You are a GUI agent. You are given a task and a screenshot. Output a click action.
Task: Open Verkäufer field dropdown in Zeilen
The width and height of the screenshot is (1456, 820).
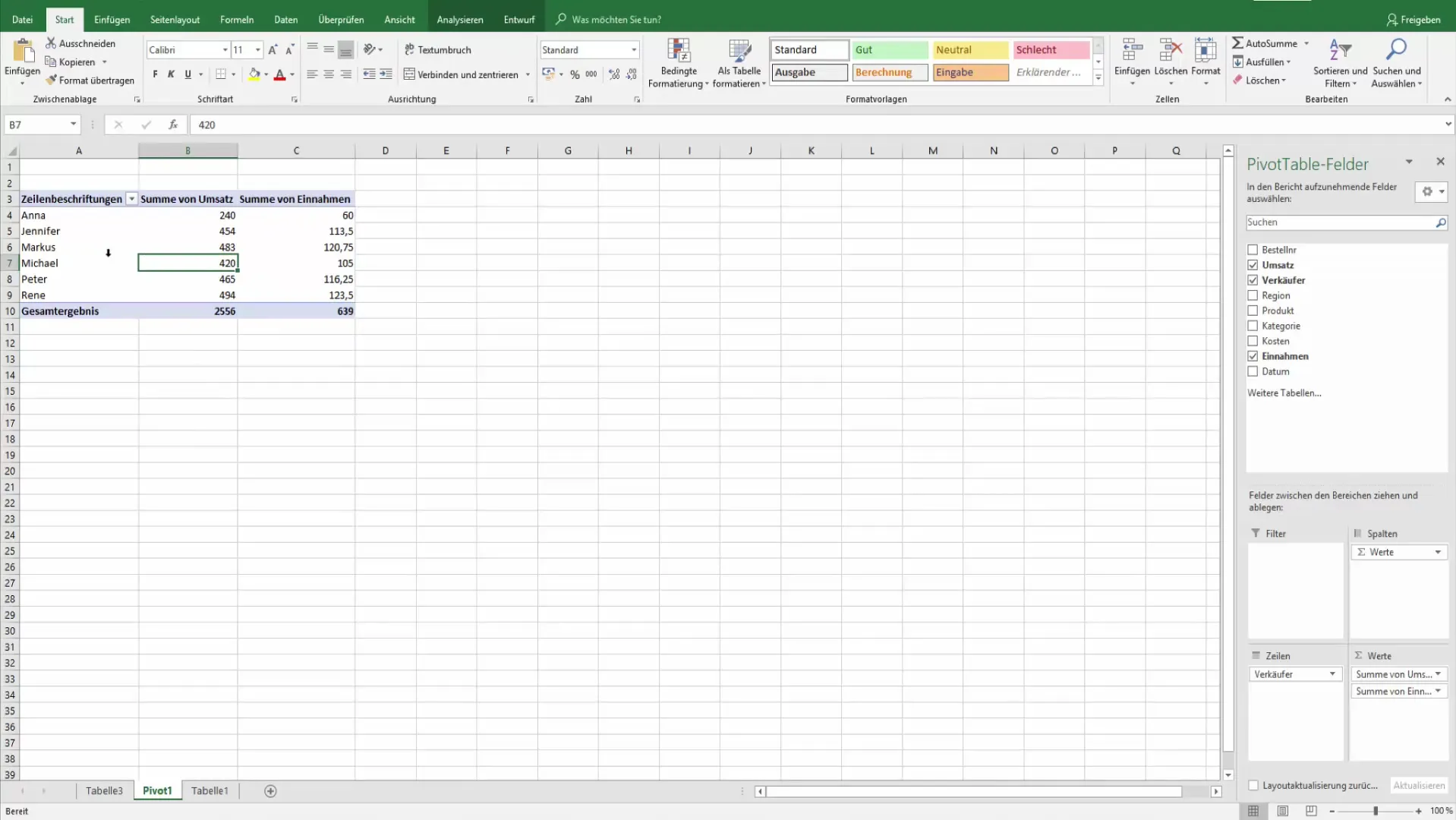tap(1332, 674)
